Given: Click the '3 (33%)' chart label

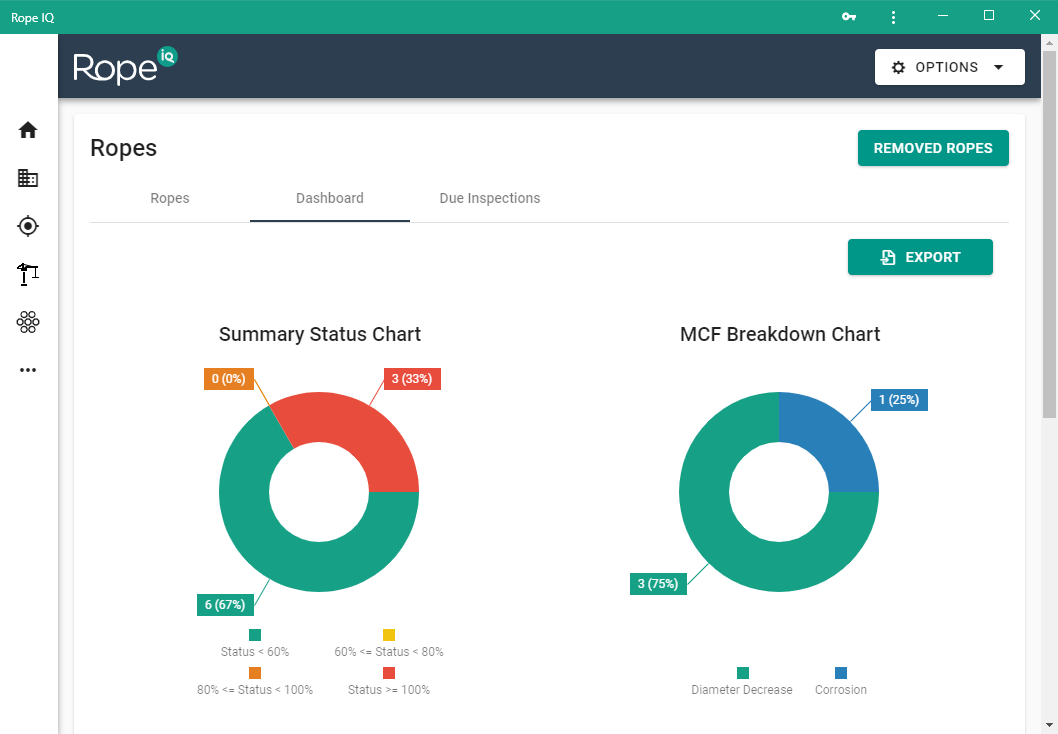Looking at the screenshot, I should (x=412, y=379).
